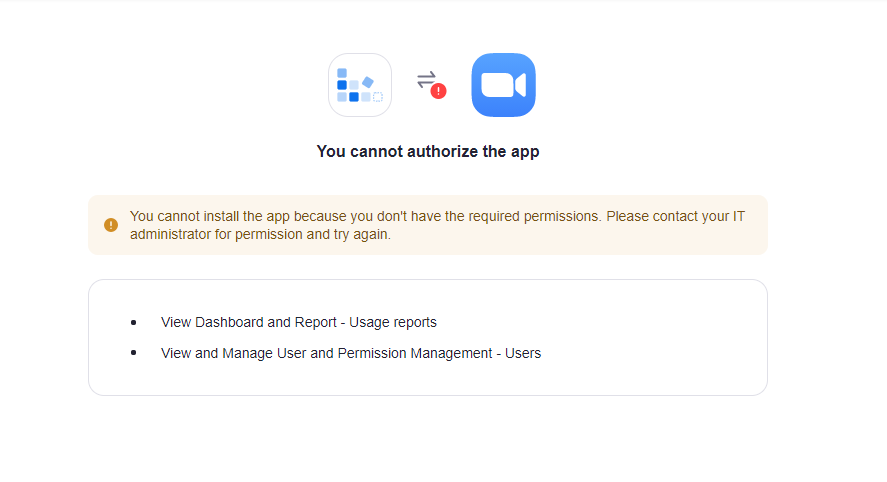
Task: Click the blue Zoom camera app icon
Action: (x=503, y=85)
